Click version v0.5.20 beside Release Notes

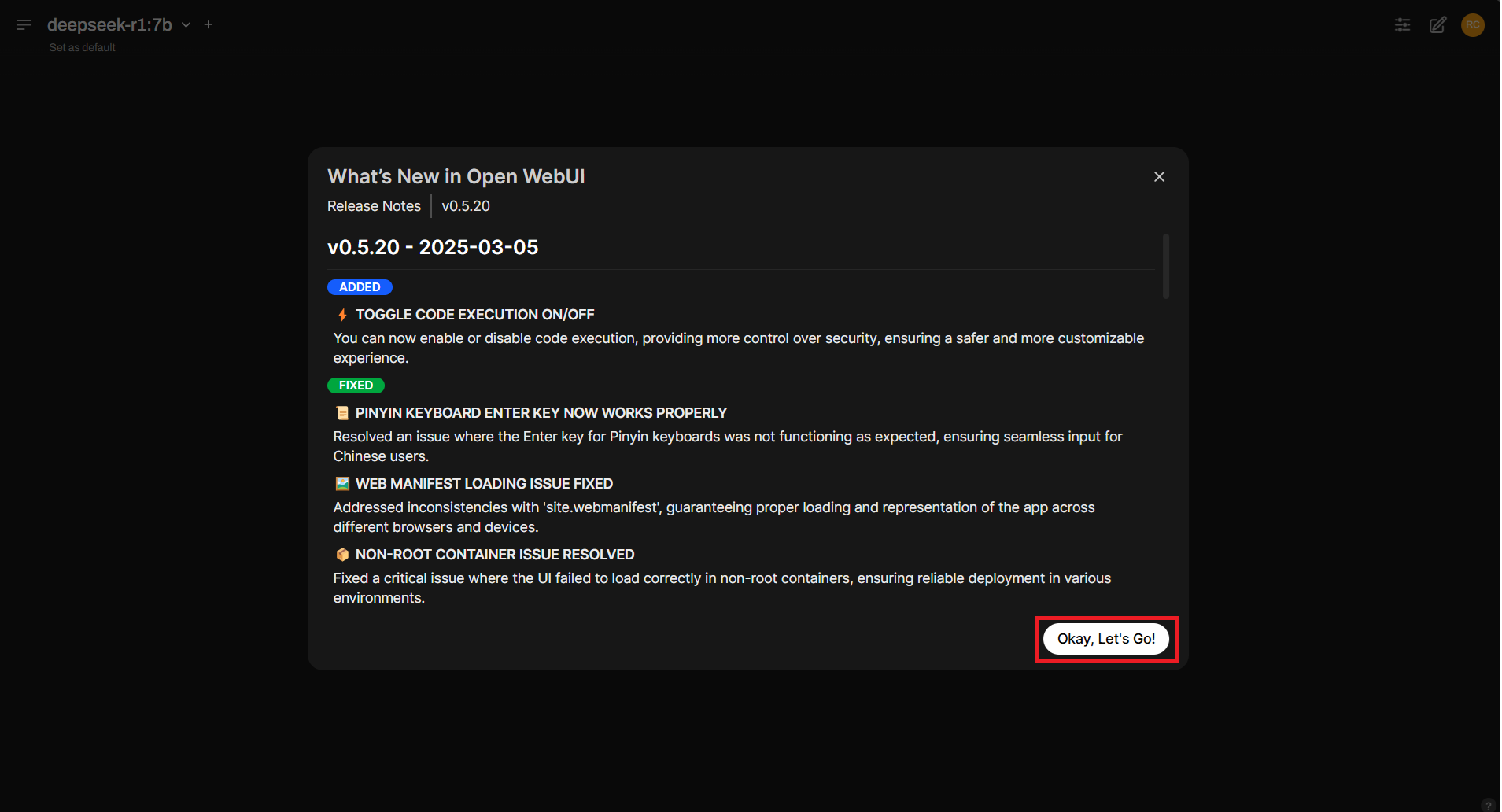pos(466,206)
